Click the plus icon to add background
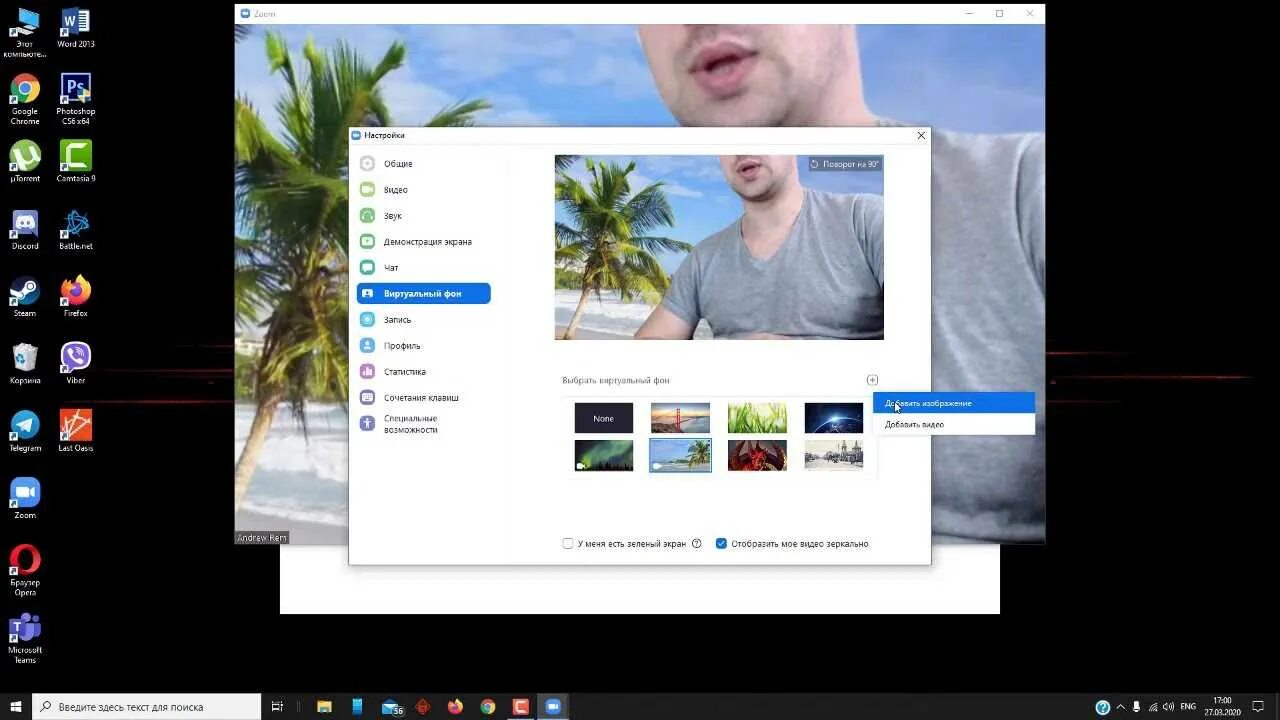The width and height of the screenshot is (1280, 720). click(872, 380)
